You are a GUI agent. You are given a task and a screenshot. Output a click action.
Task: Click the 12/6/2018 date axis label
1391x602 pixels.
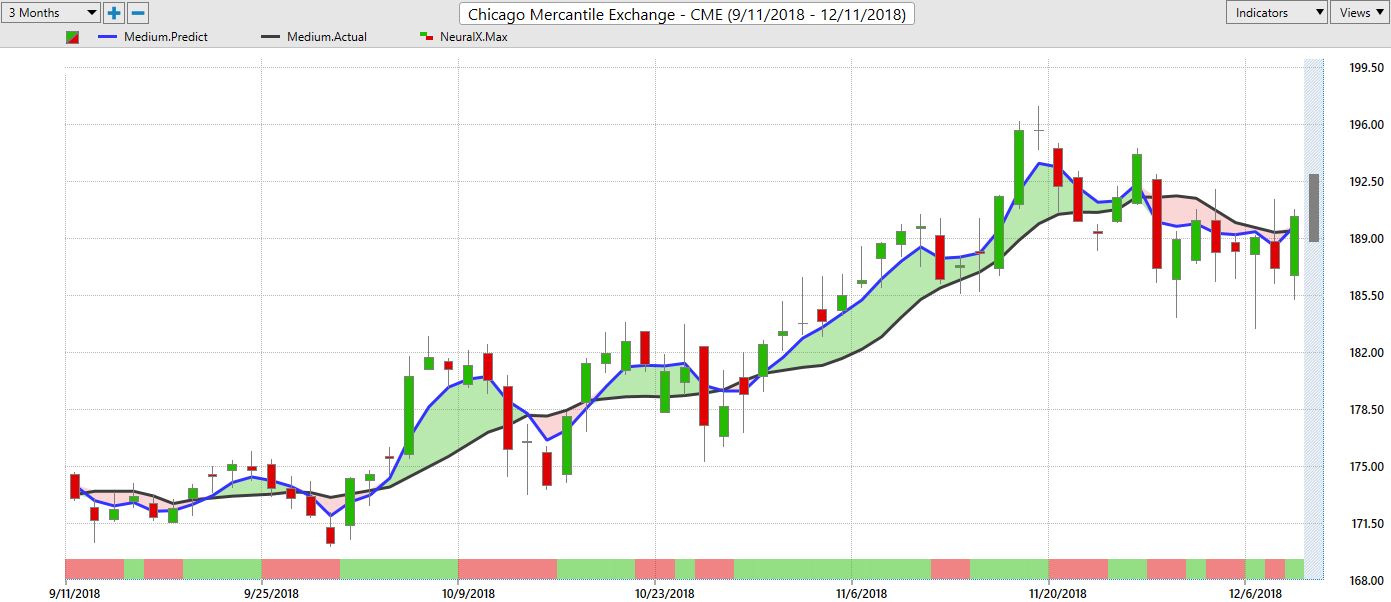(1255, 593)
